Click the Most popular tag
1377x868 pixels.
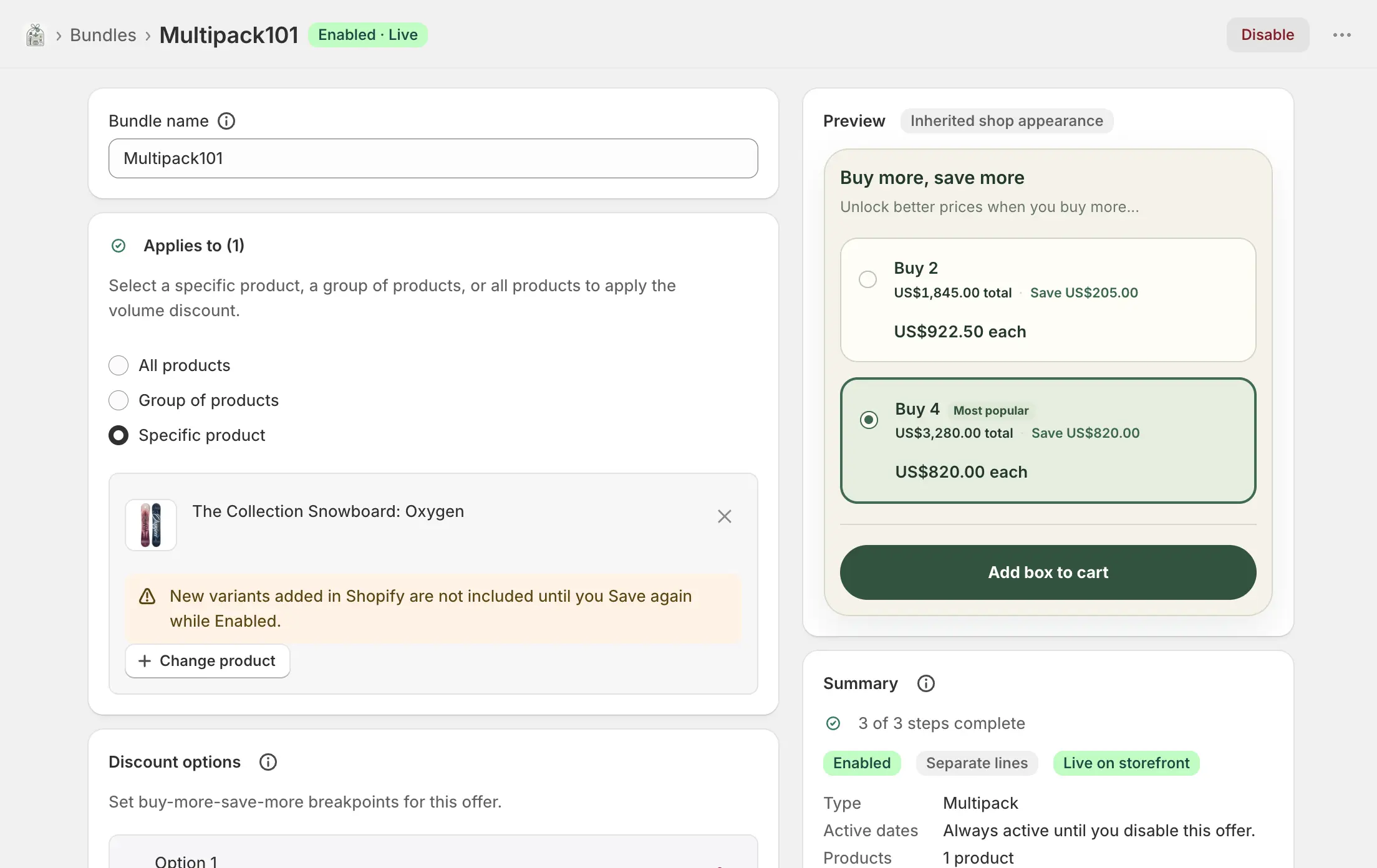coord(991,410)
